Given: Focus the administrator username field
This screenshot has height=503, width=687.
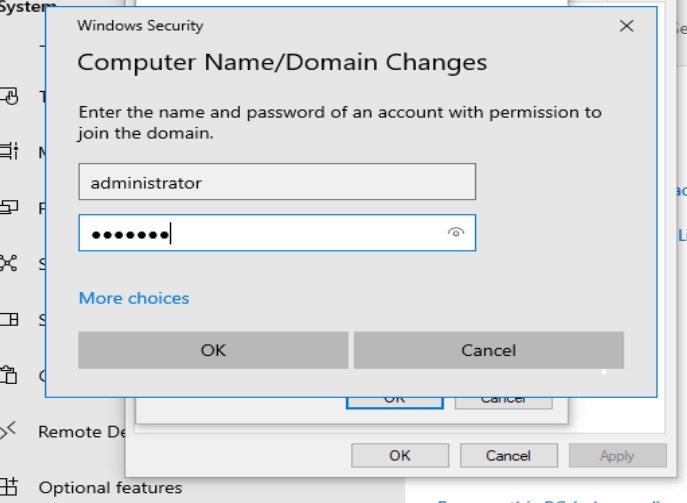Looking at the screenshot, I should (x=277, y=182).
